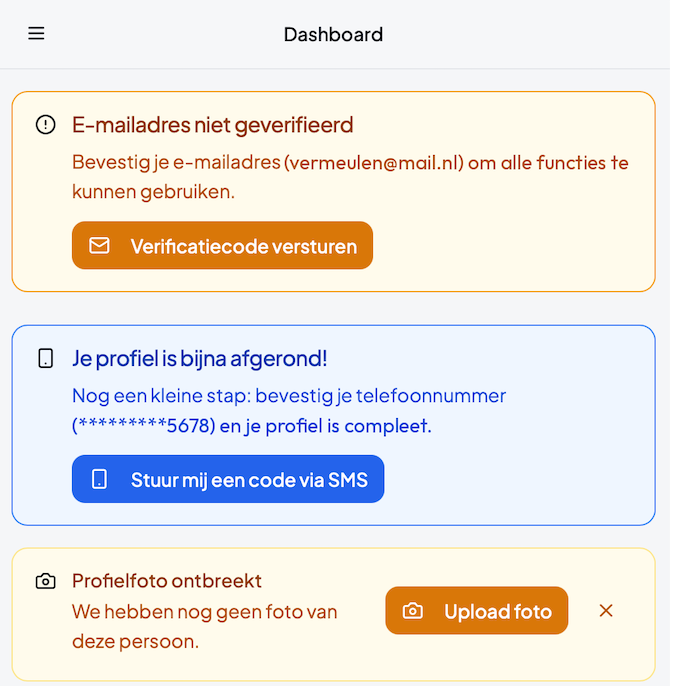Viewport: 674px width, 686px height.
Task: Click the Upload foto button
Action: coord(476,610)
